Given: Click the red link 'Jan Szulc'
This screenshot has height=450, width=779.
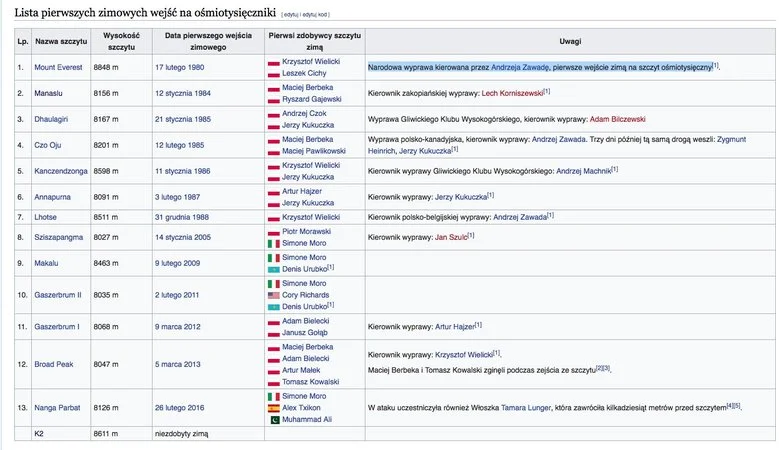Looking at the screenshot, I should click(x=451, y=237).
